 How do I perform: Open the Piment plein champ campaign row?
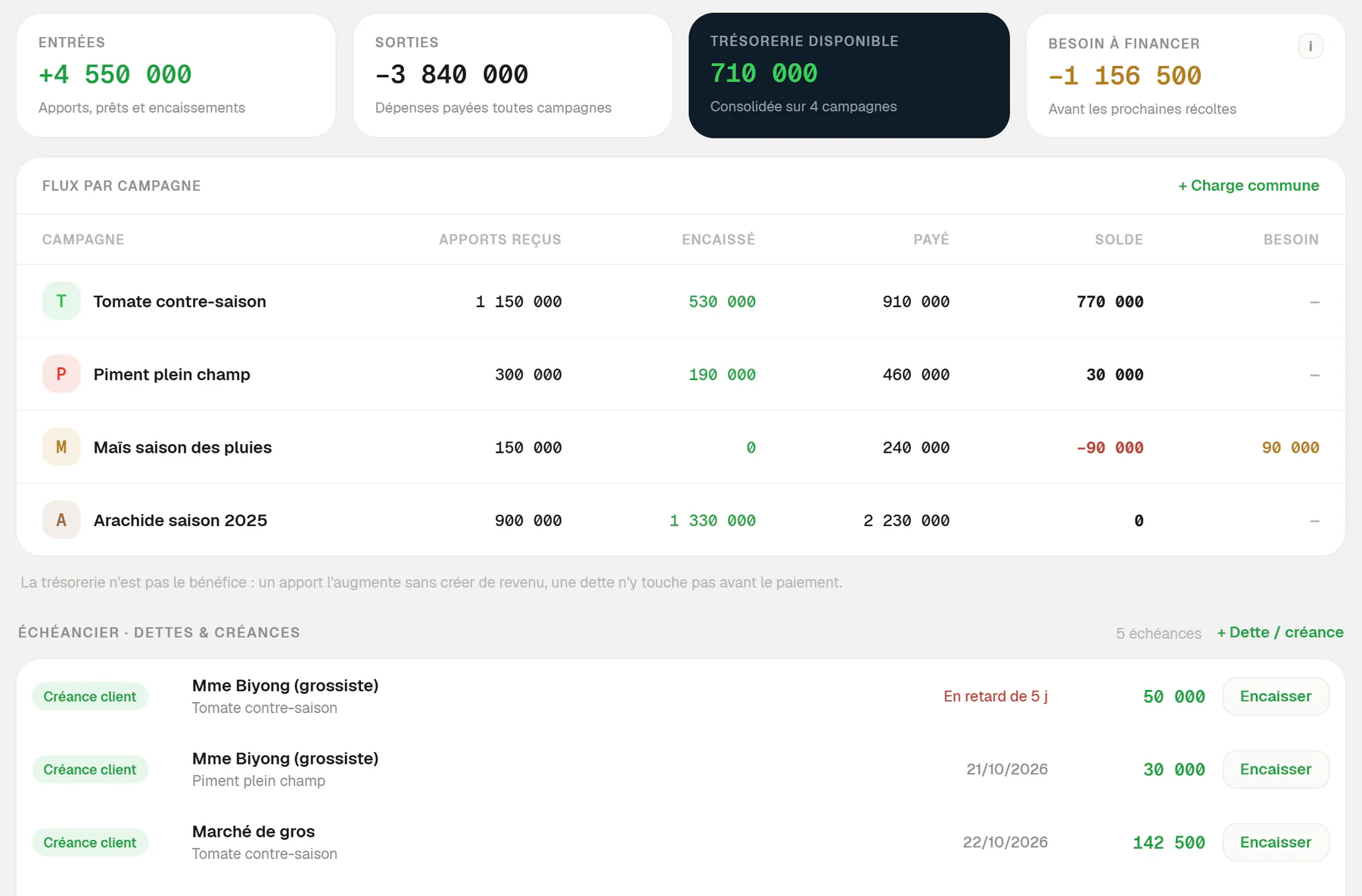coord(681,374)
